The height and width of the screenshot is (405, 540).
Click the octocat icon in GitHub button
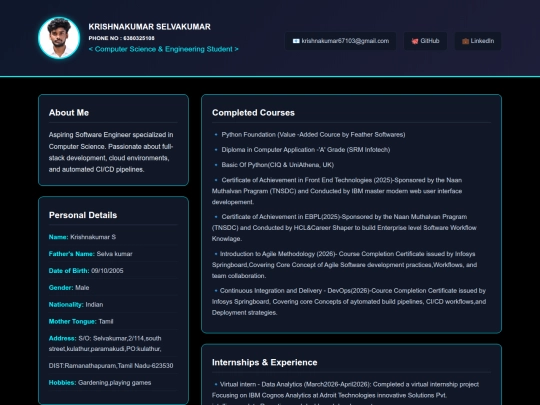[415, 41]
